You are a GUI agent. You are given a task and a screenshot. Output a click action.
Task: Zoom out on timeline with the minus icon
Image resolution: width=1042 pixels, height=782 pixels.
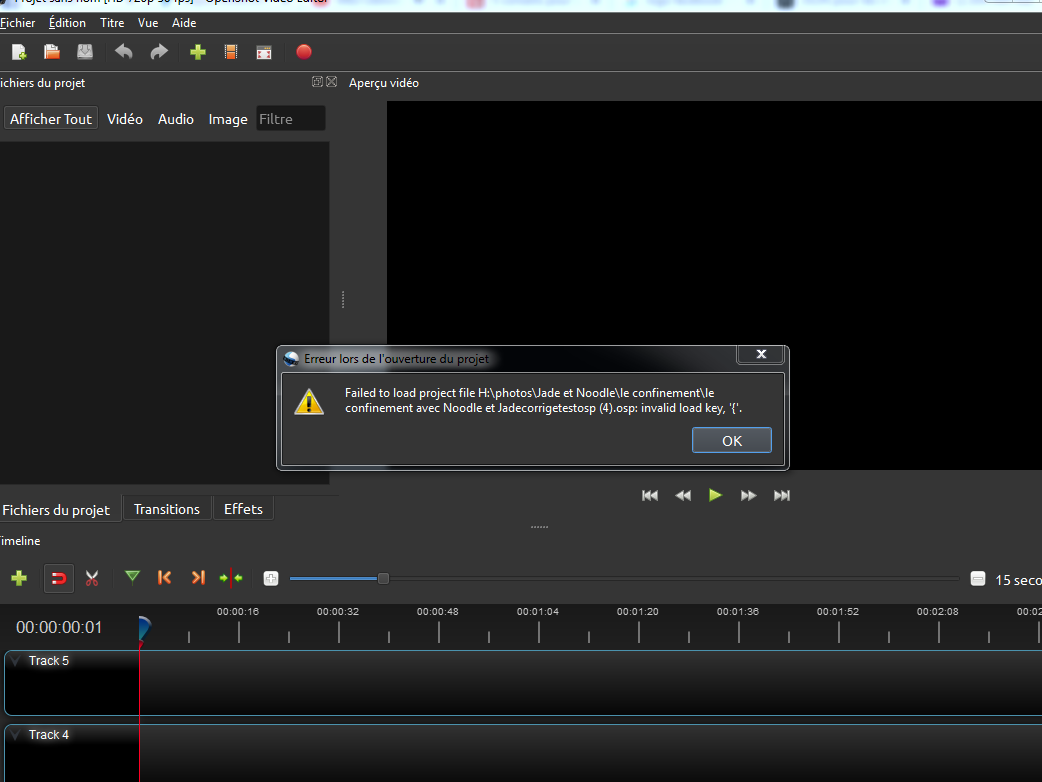coord(978,579)
